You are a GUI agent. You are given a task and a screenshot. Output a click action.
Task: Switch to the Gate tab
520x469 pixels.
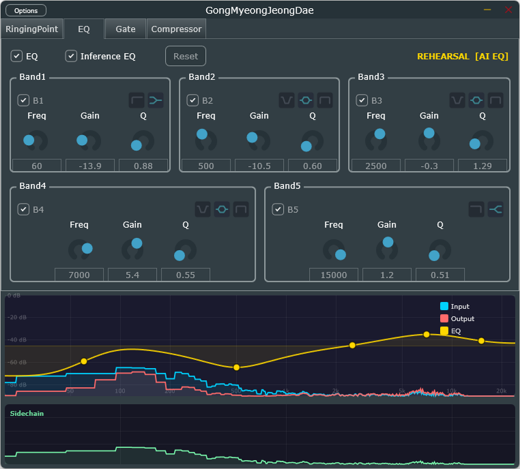point(125,29)
